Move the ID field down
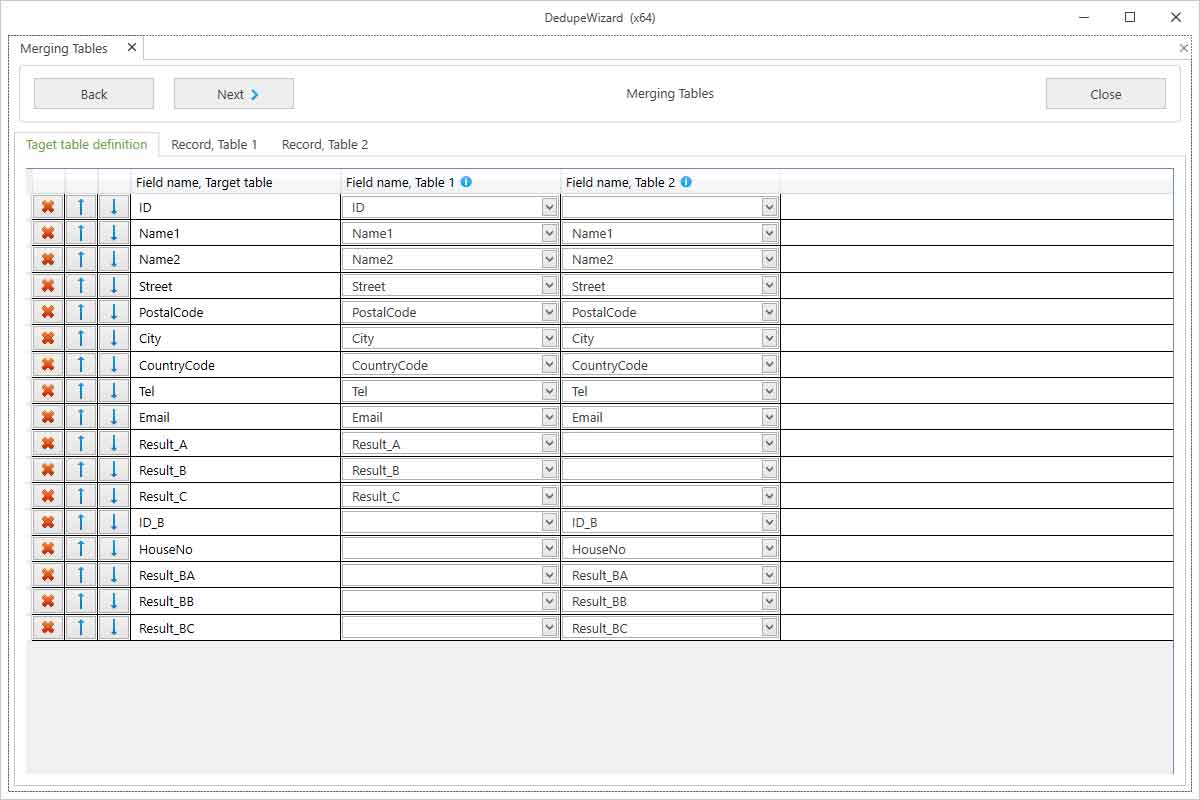This screenshot has width=1200, height=800. point(114,207)
